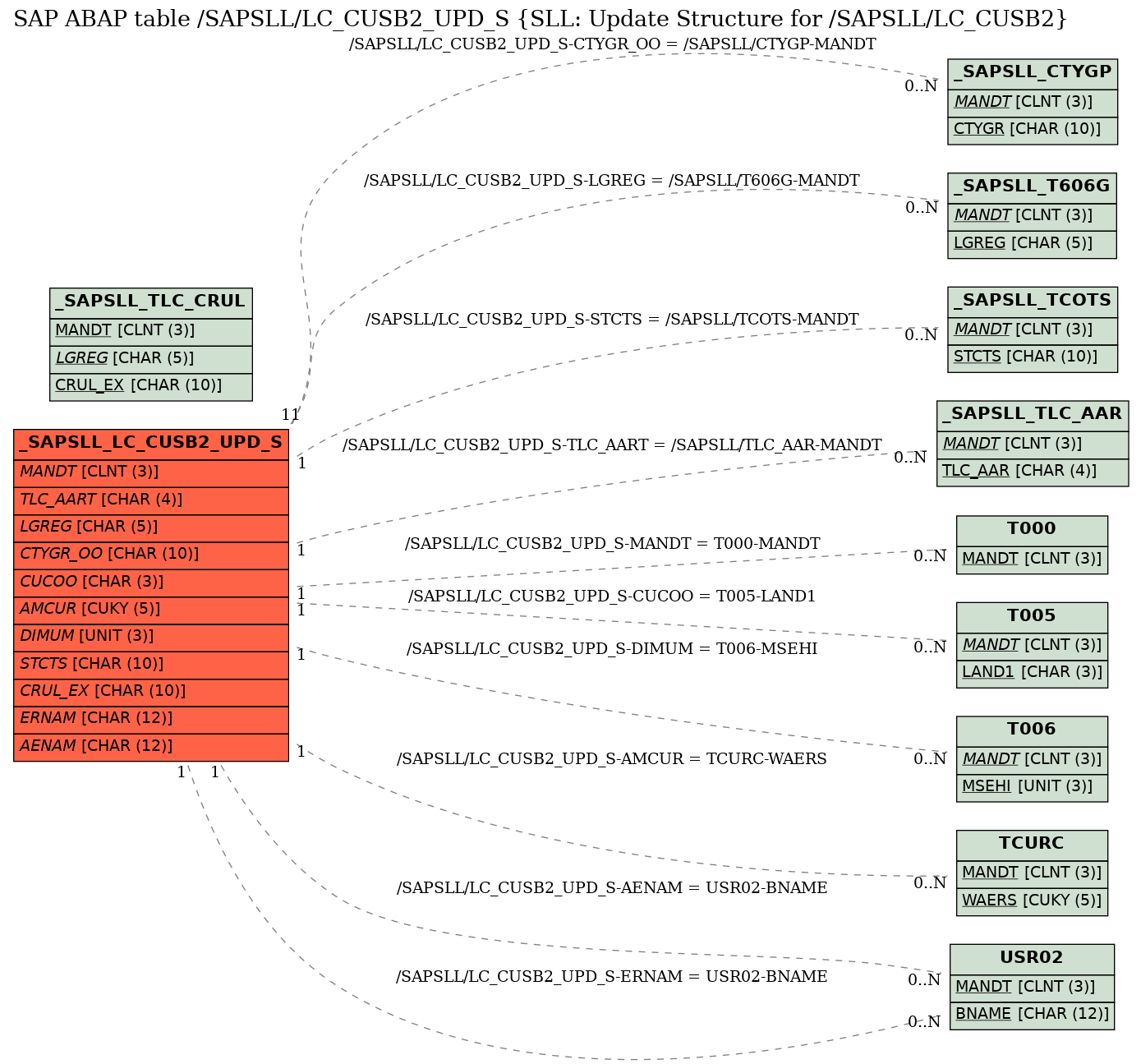This screenshot has height=1064, width=1141.
Task: Click the CUCOO = T005-LAND1 relation label
Action: tap(612, 596)
